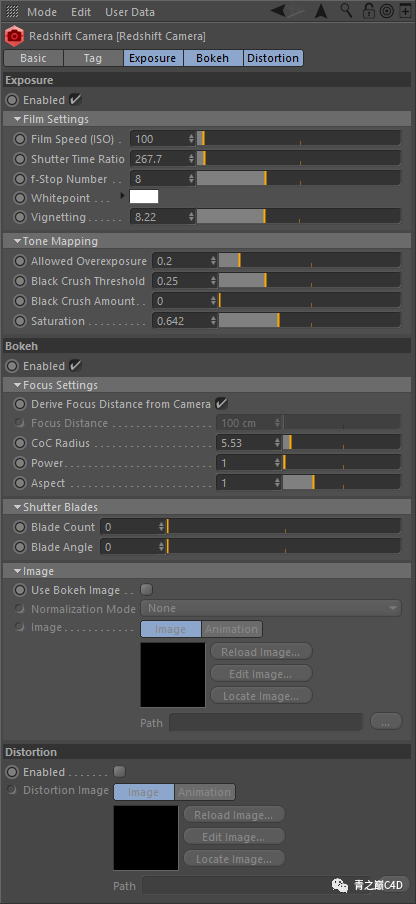Open the Mode menu
The height and width of the screenshot is (904, 416).
coord(41,12)
